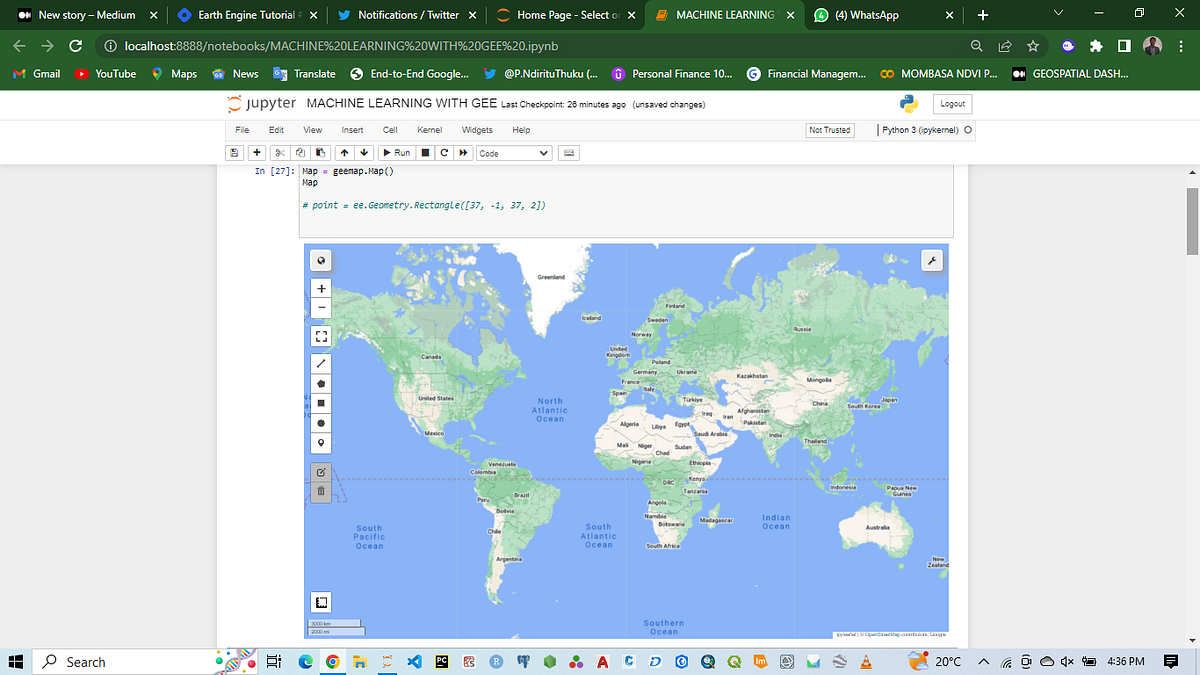Run the current cell
This screenshot has width=1200, height=675.
pyautogui.click(x=397, y=152)
